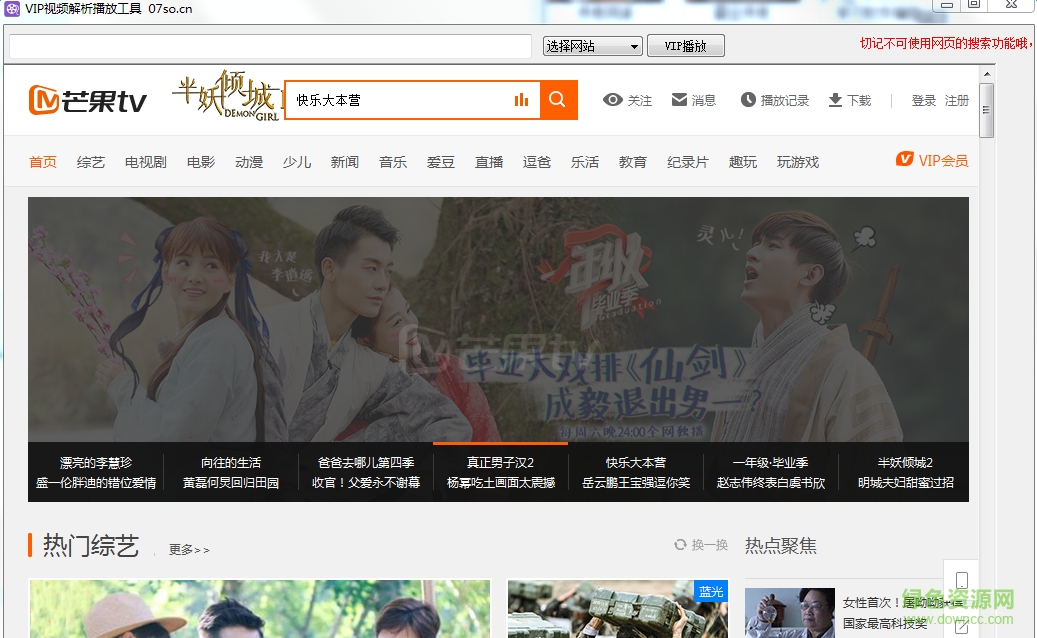Click the 换一换 refresh icon

point(680,545)
